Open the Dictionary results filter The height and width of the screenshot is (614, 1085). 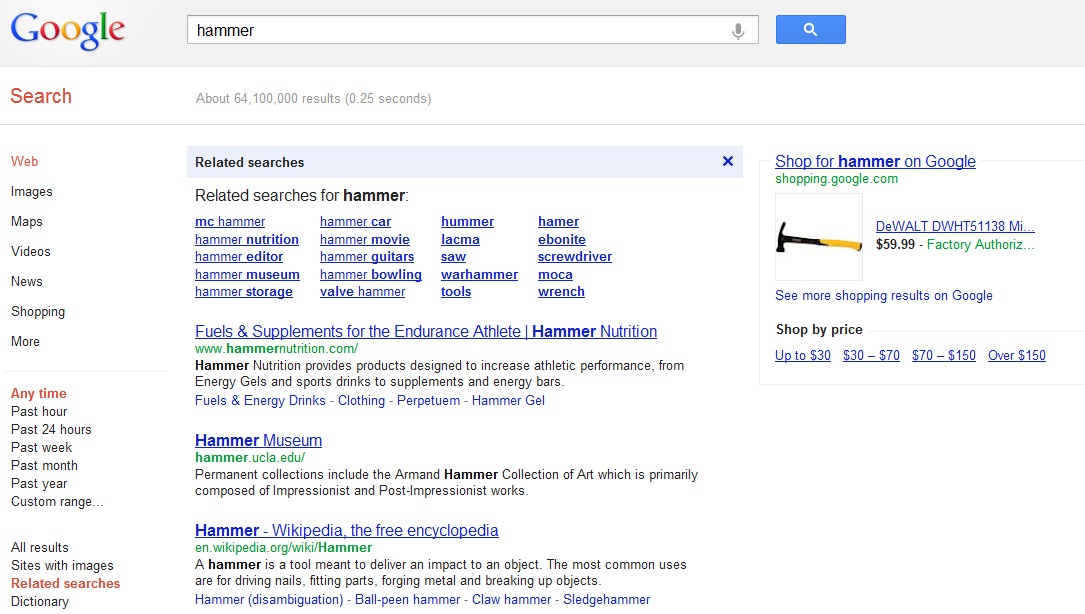[x=40, y=602]
